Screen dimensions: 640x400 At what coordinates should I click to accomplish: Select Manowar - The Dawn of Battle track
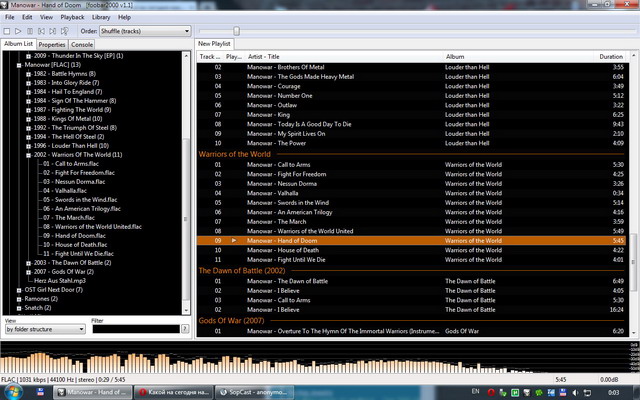413,281
